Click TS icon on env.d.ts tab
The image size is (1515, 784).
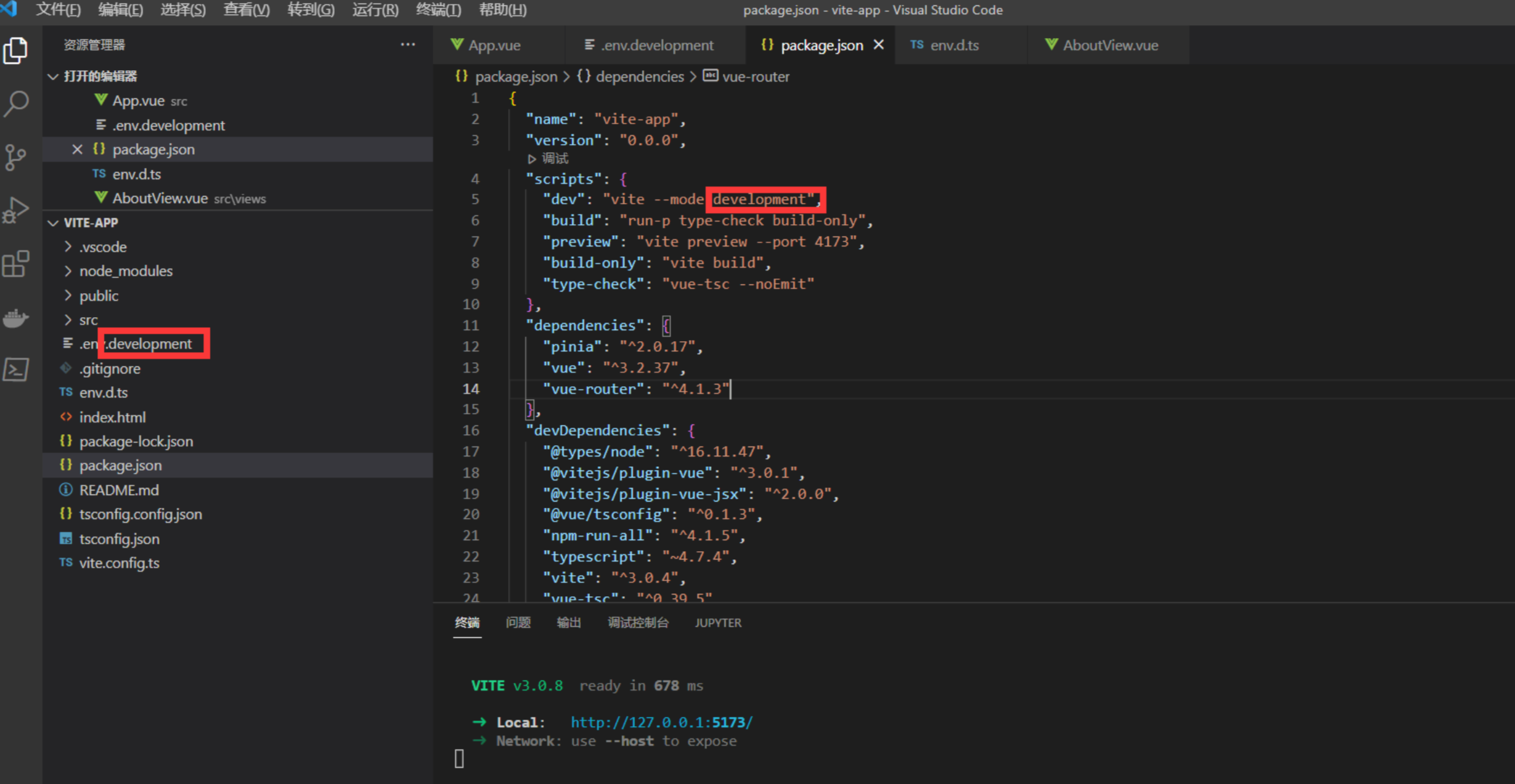tap(917, 44)
